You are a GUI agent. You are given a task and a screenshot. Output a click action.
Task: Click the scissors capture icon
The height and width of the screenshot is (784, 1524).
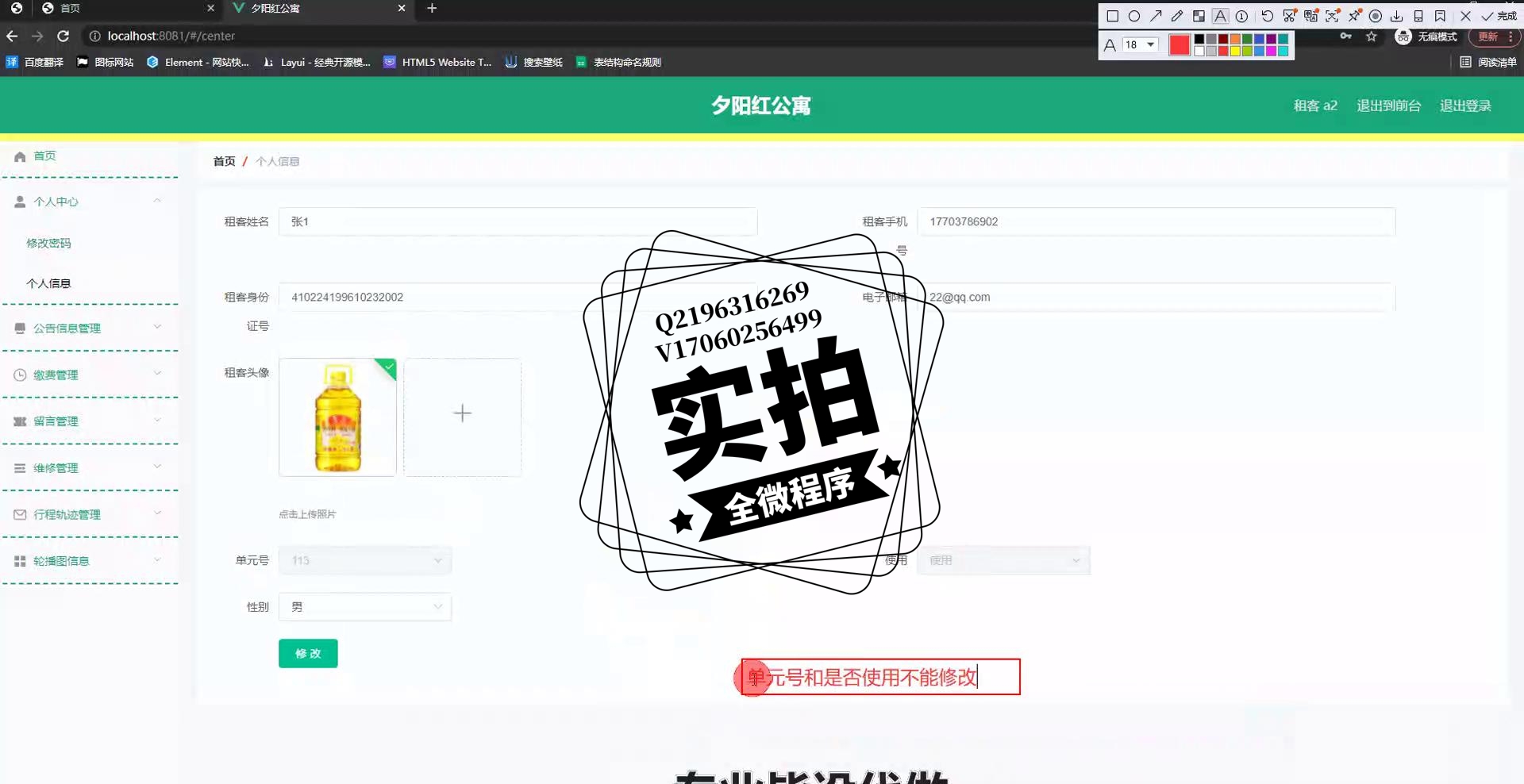point(1289,16)
